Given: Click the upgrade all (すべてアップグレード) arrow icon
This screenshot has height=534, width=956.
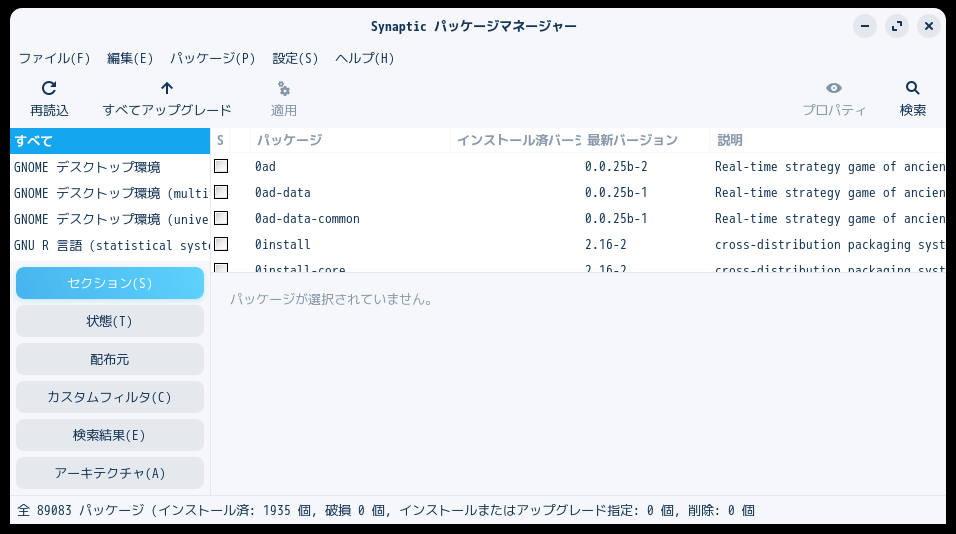Looking at the screenshot, I should click(x=167, y=89).
